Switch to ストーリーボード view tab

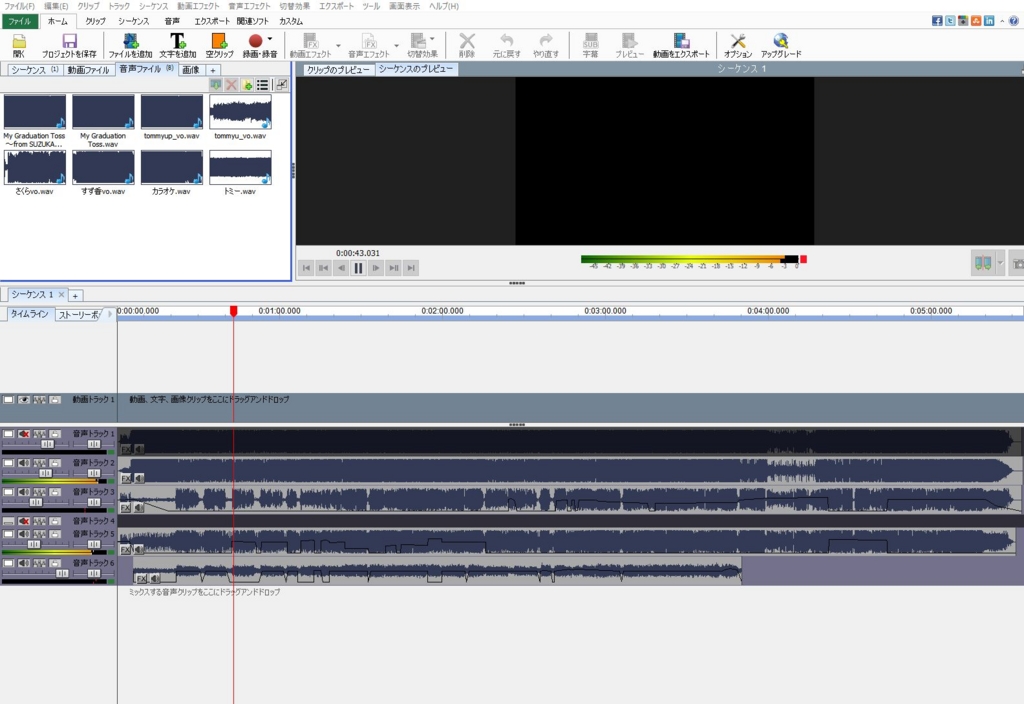click(x=78, y=315)
